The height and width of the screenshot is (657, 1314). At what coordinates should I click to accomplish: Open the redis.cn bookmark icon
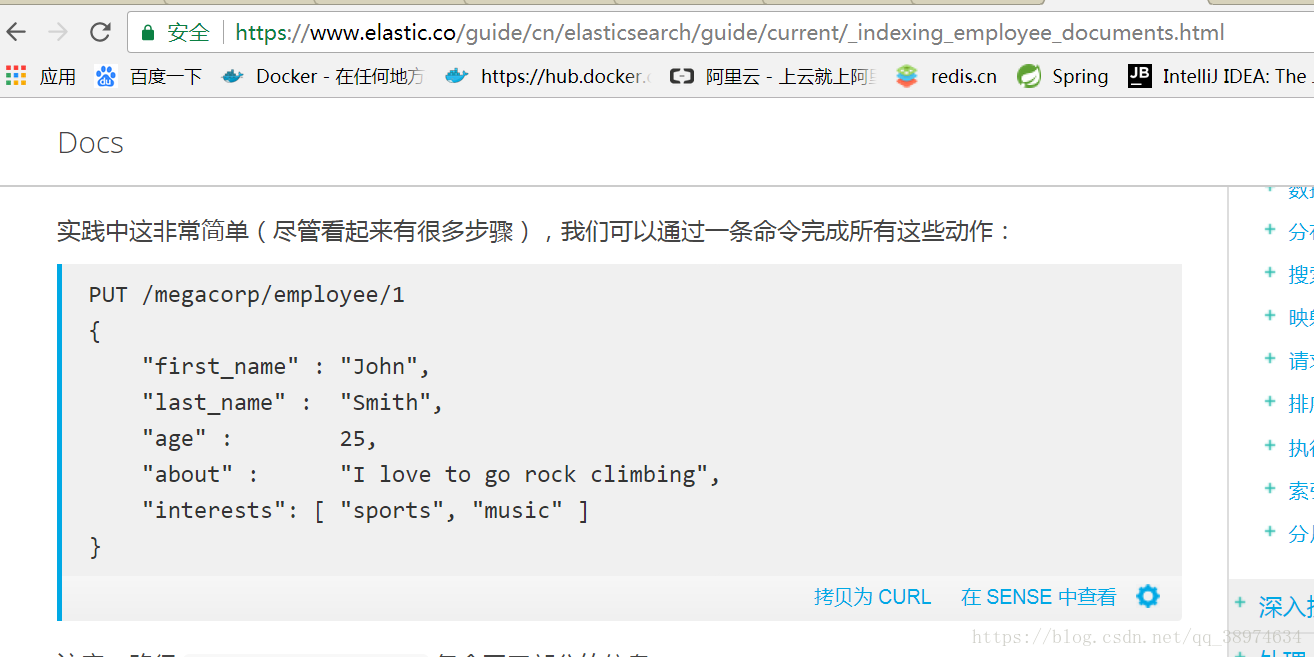coord(907,76)
